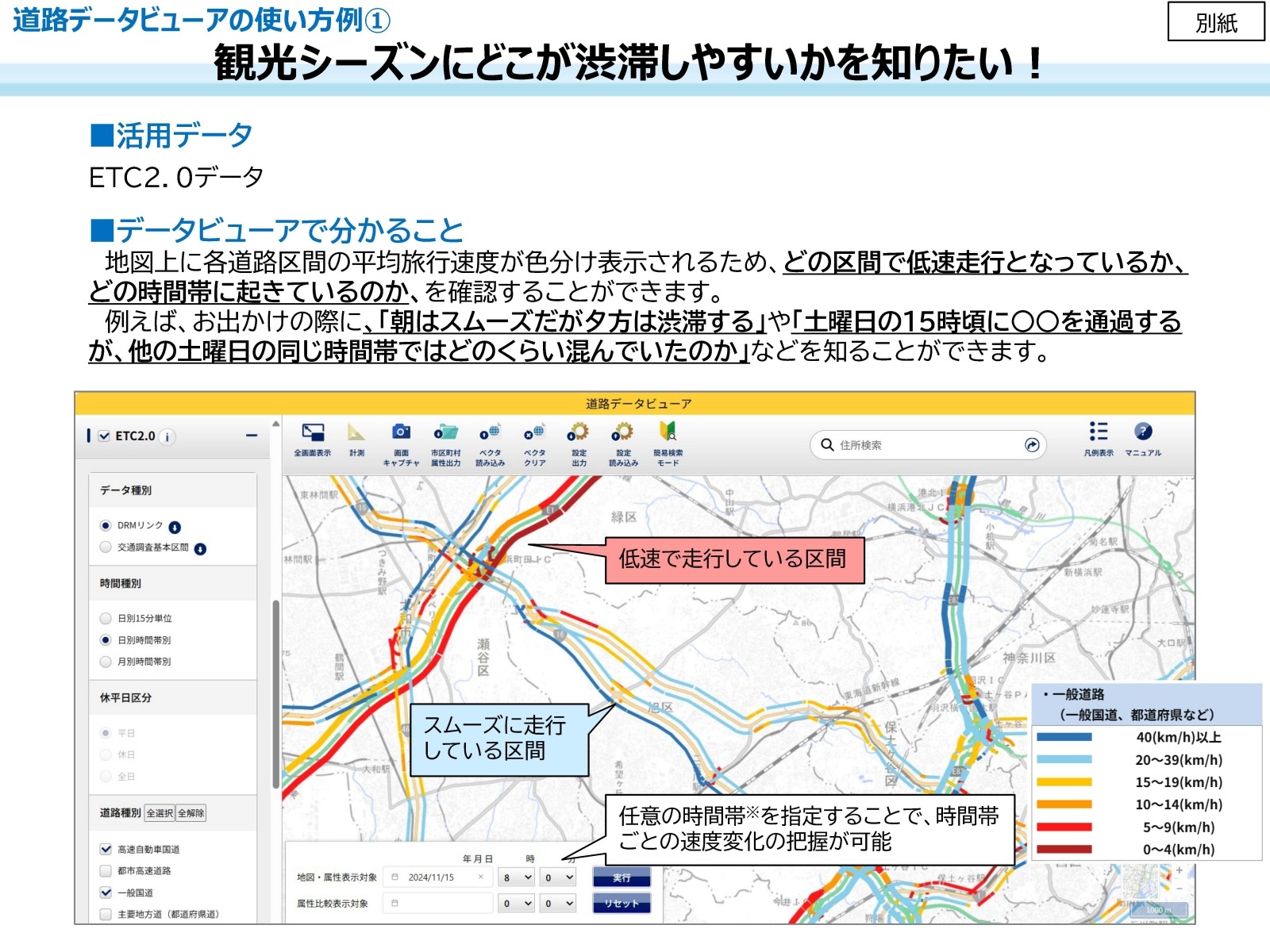The width and height of the screenshot is (1270, 952).
Task: Click the 全解除 button
Action: (x=191, y=813)
